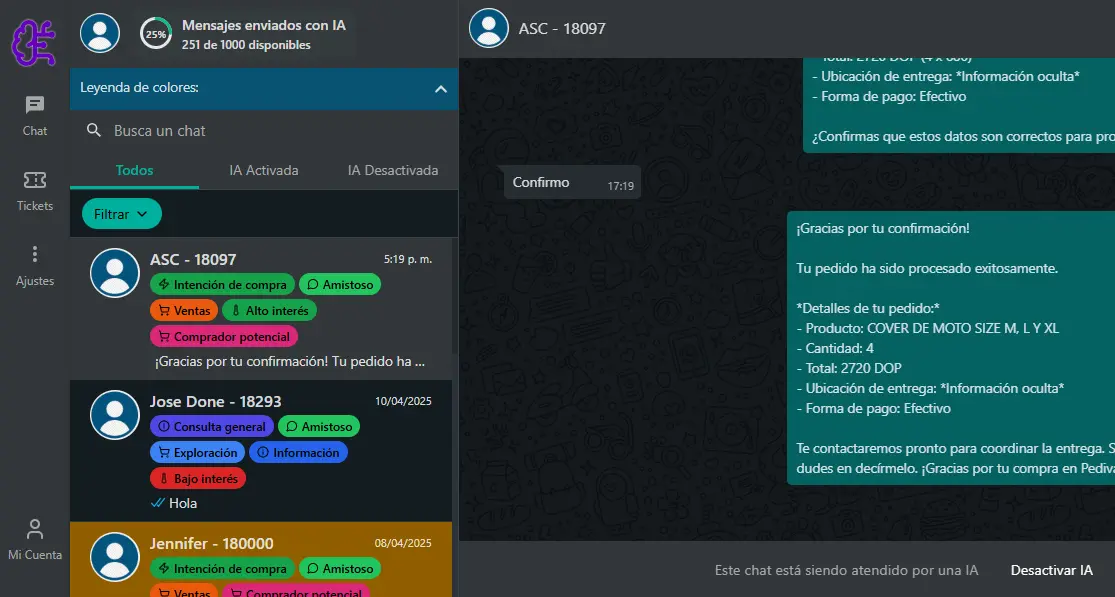Open the ASC - 18097 conversation
Screen dimensions: 1115x597
tap(261, 309)
